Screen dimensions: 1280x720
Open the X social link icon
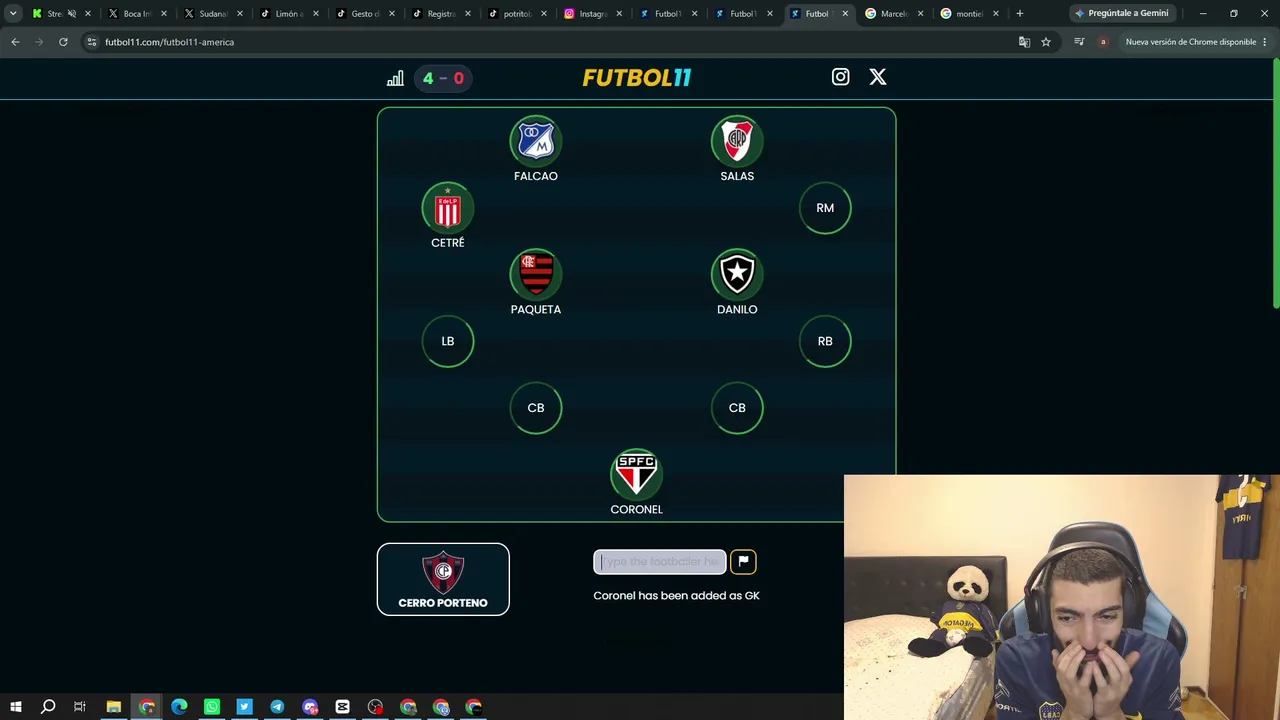[x=877, y=77]
